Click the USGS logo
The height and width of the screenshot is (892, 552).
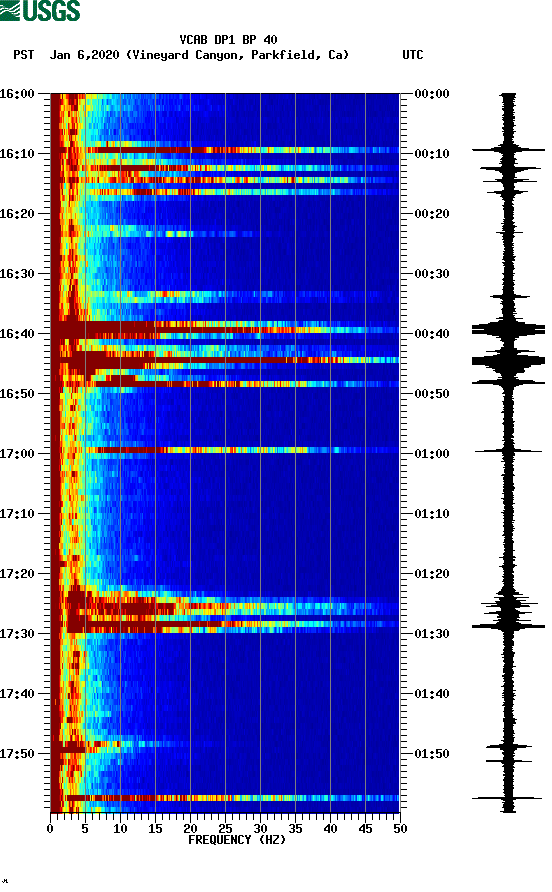pos(40,10)
